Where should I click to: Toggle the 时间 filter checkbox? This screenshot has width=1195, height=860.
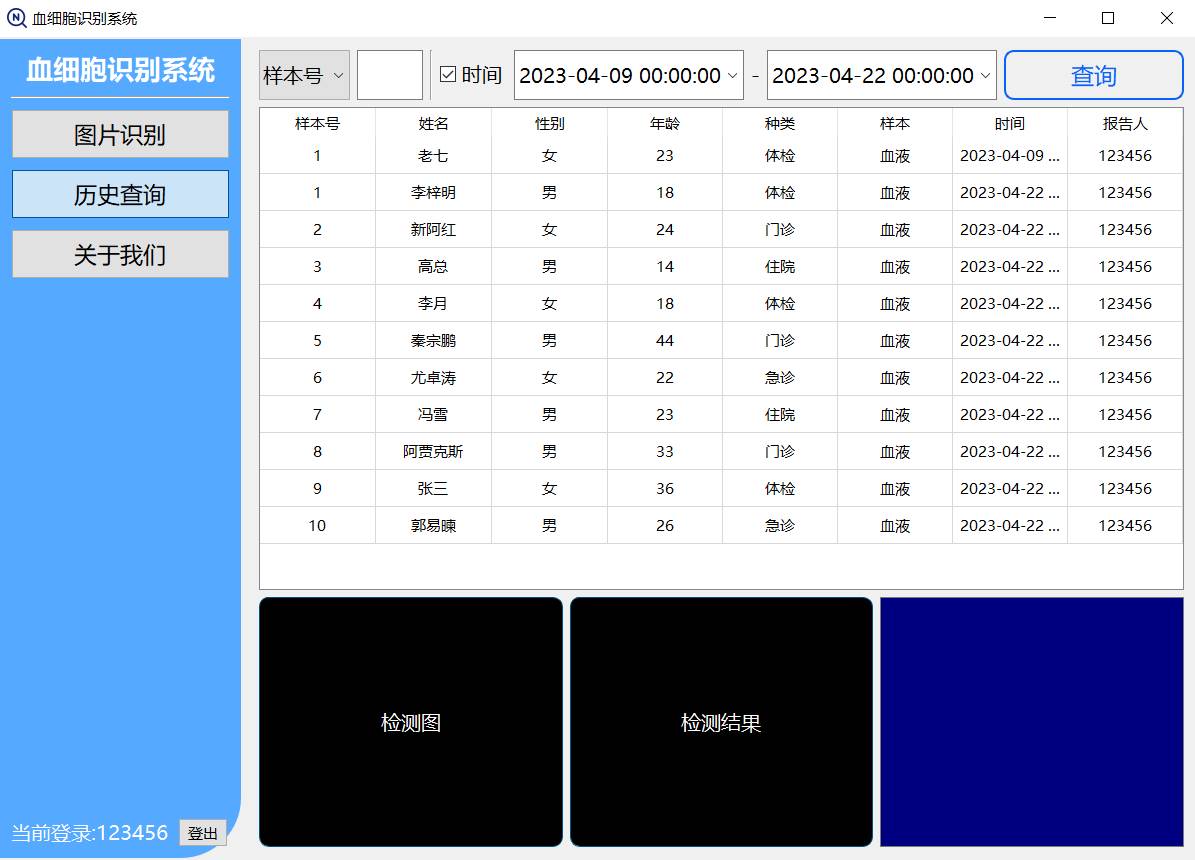click(x=448, y=75)
